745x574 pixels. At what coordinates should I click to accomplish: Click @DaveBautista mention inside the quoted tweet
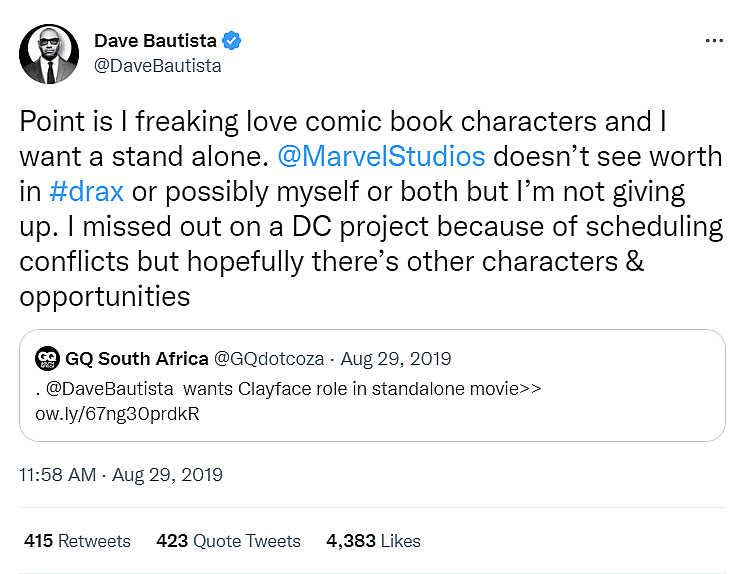(x=102, y=388)
